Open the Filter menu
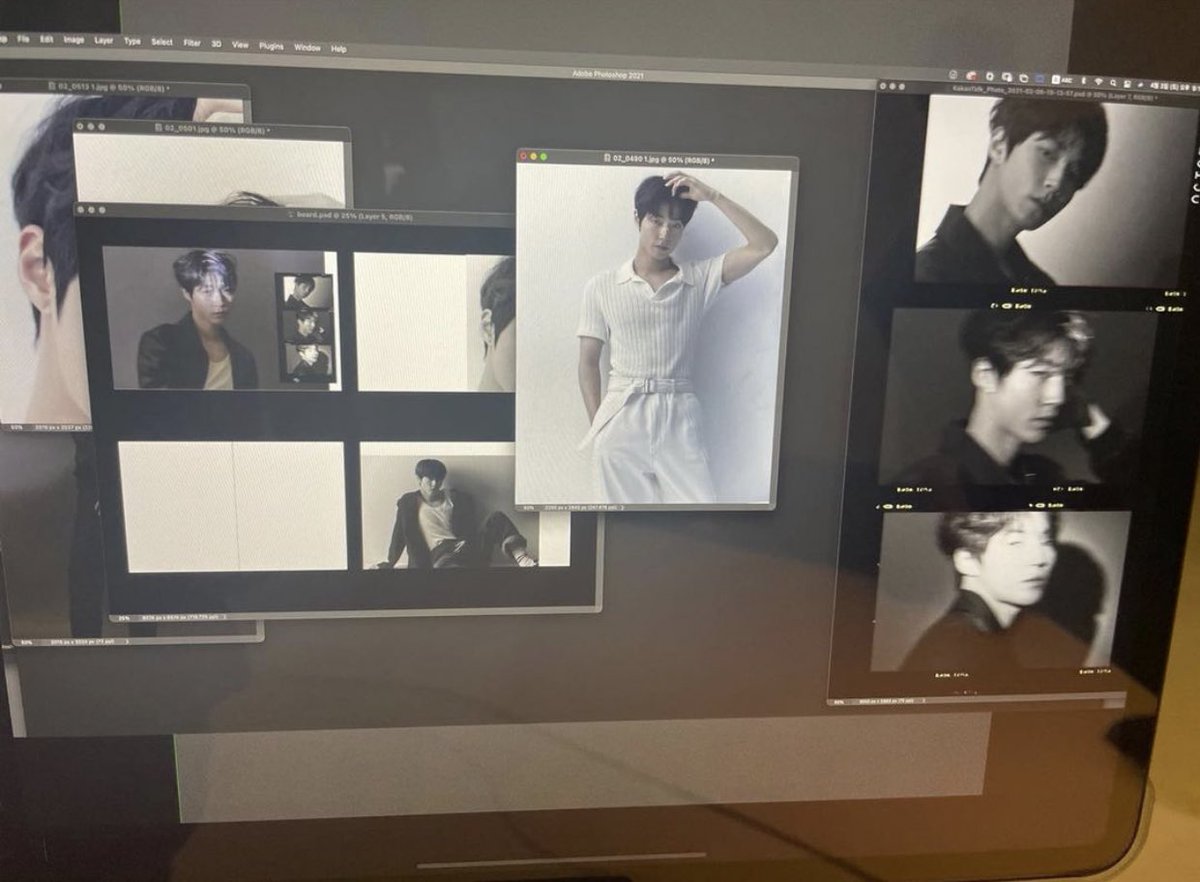Screen dimensions: 1200x882 (191, 44)
